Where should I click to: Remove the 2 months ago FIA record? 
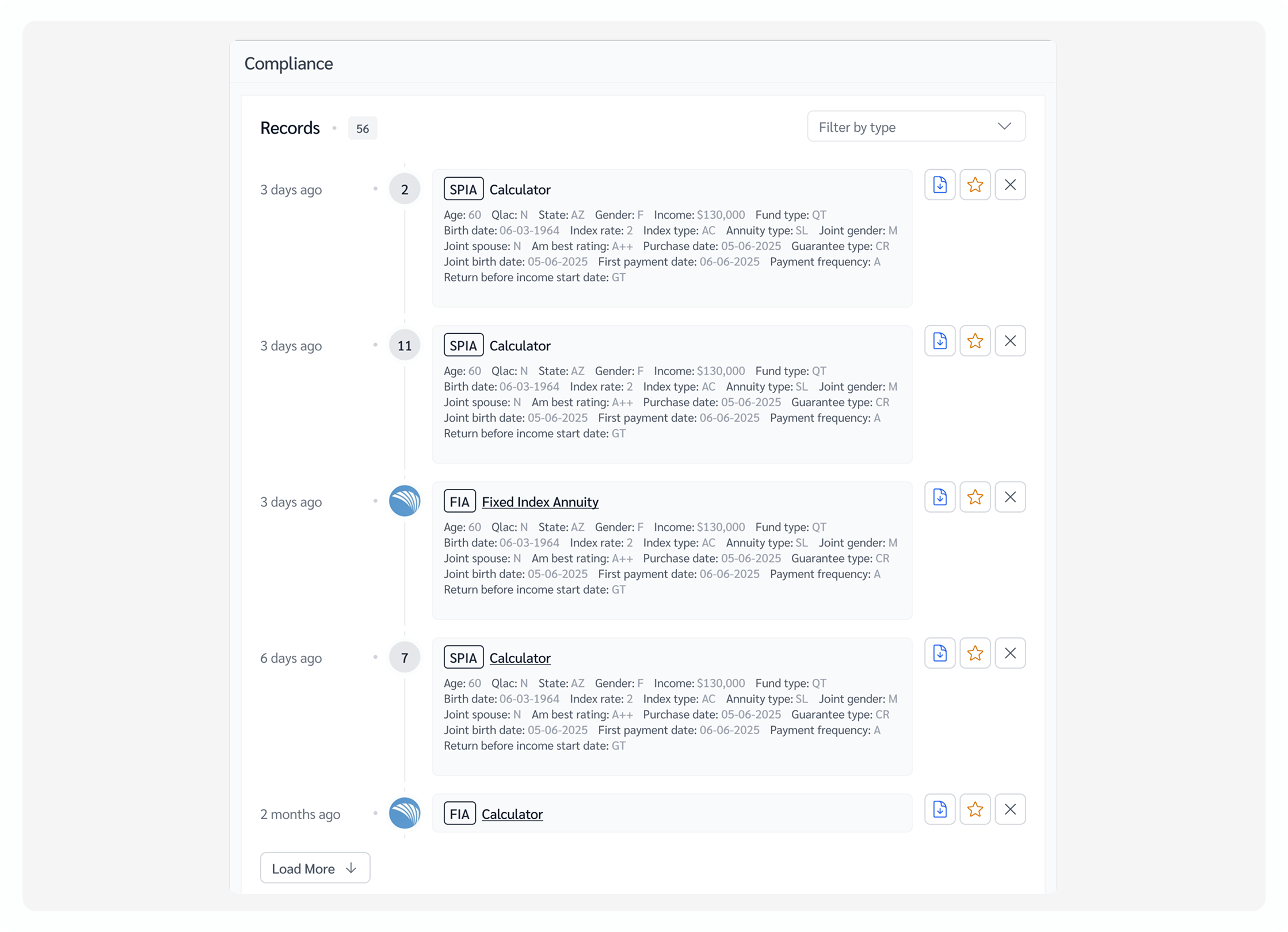point(1009,809)
